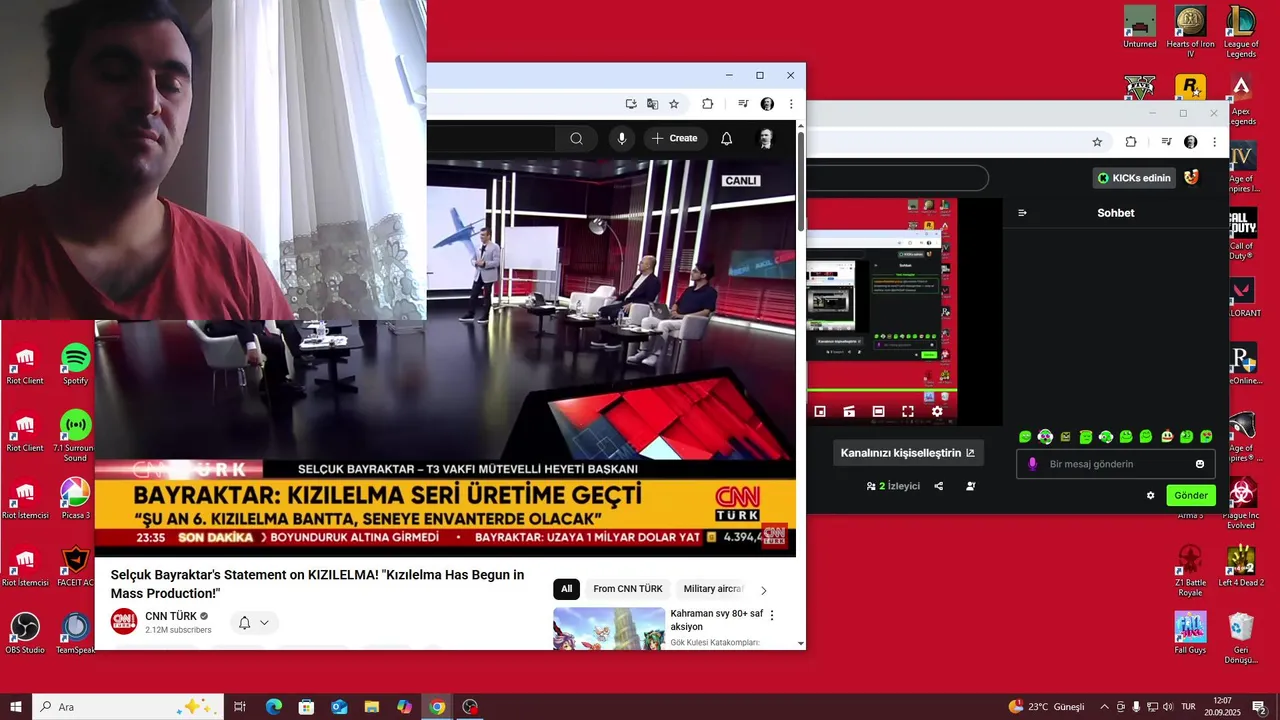Click the Selçuk Bayraktar video title text
The width and height of the screenshot is (1280, 720).
[317, 584]
